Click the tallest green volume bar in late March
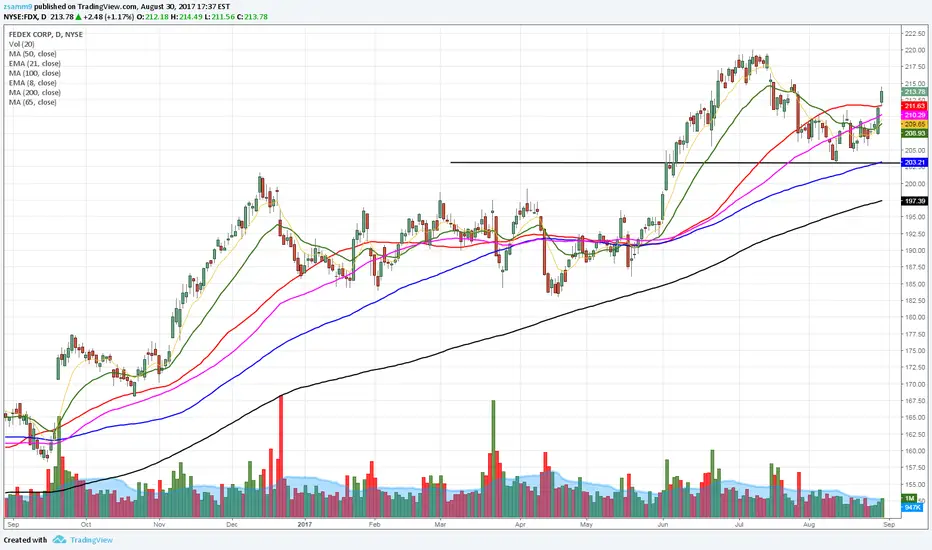Image resolution: width=932 pixels, height=550 pixels. [493, 459]
